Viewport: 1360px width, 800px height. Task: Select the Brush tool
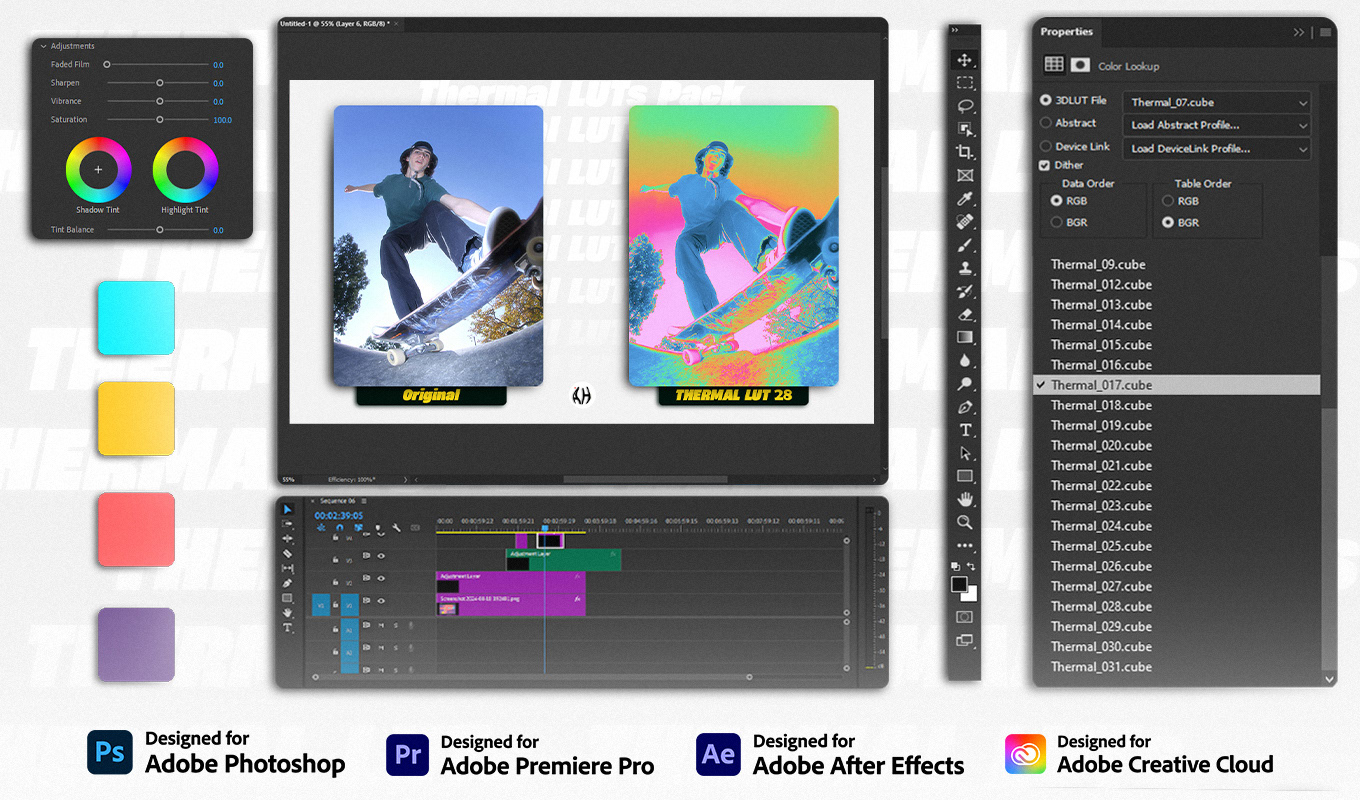point(965,245)
